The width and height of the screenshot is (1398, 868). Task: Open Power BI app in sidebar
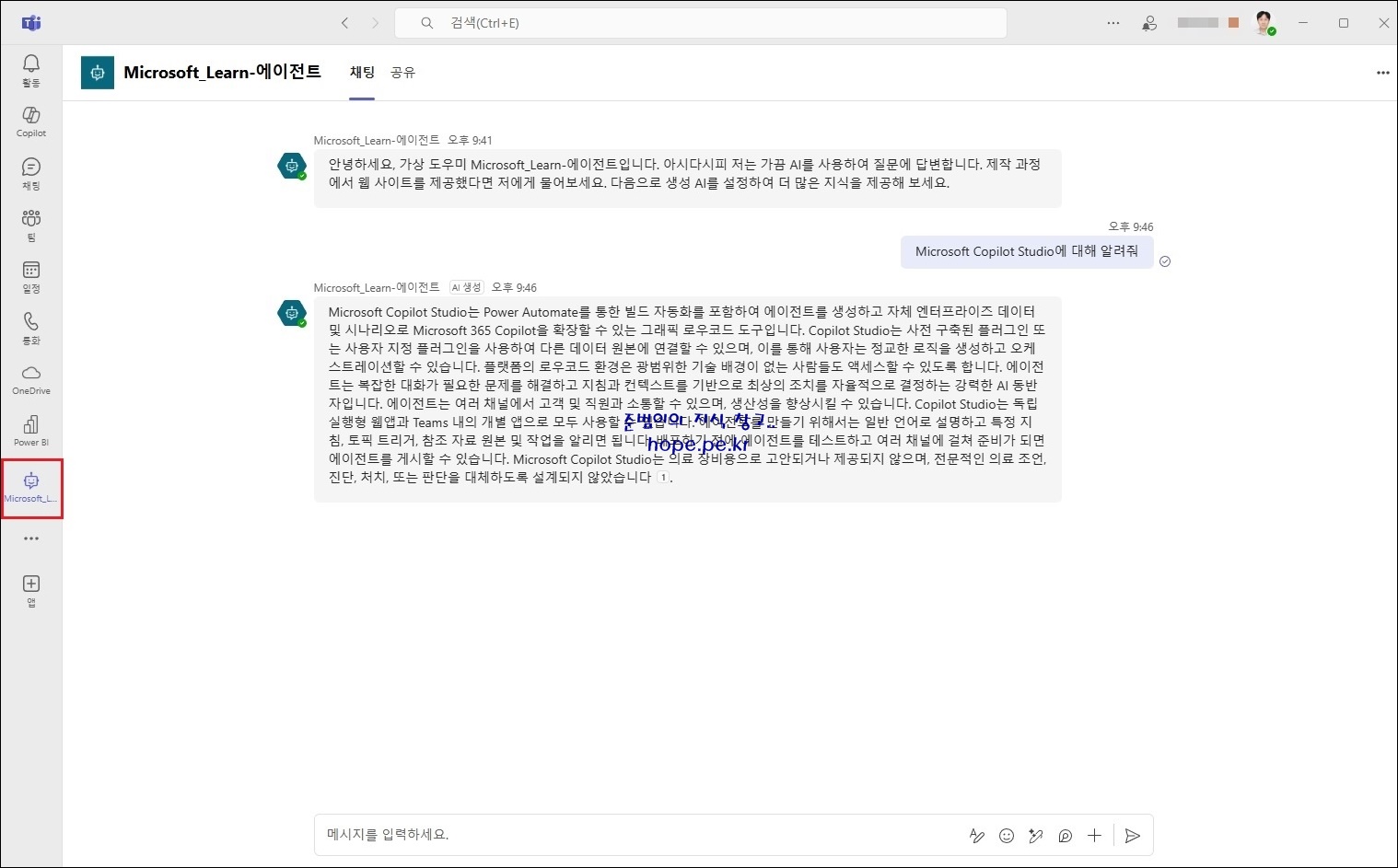(31, 431)
